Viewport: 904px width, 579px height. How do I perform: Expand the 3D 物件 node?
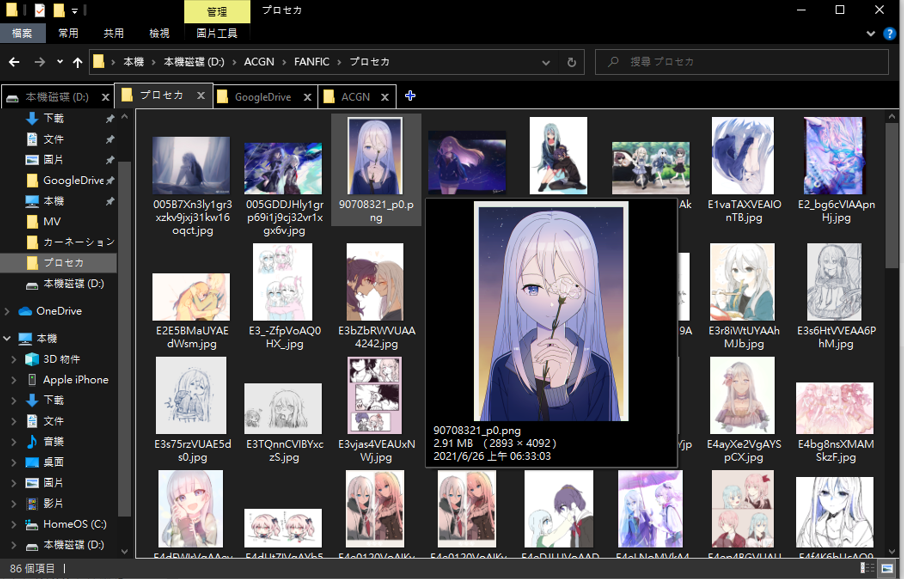point(14,359)
